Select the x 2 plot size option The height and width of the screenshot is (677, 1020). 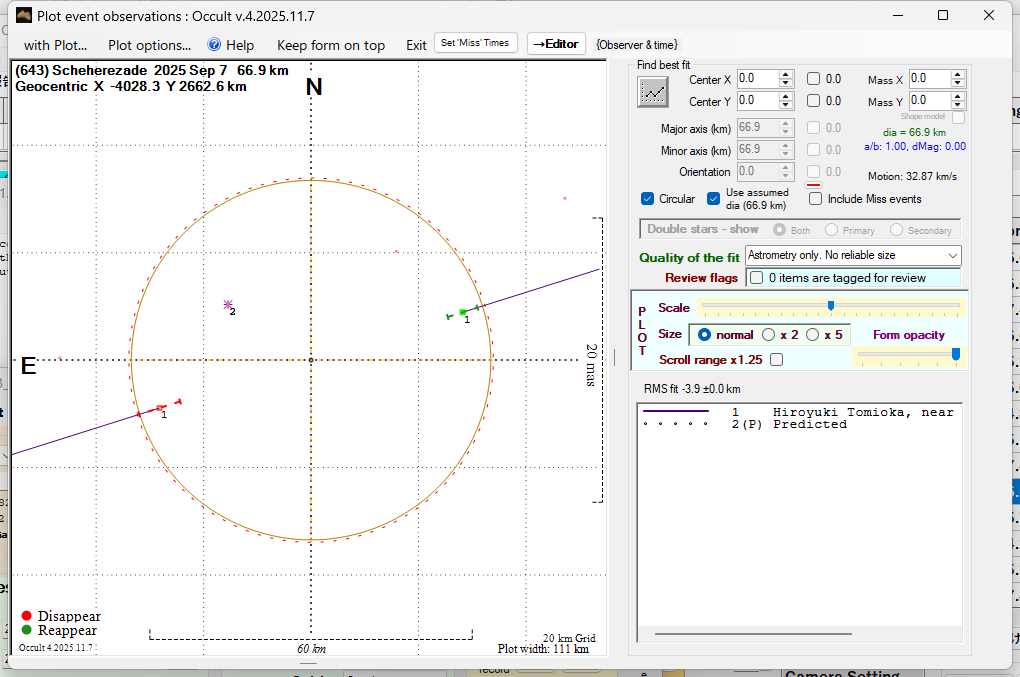[769, 335]
